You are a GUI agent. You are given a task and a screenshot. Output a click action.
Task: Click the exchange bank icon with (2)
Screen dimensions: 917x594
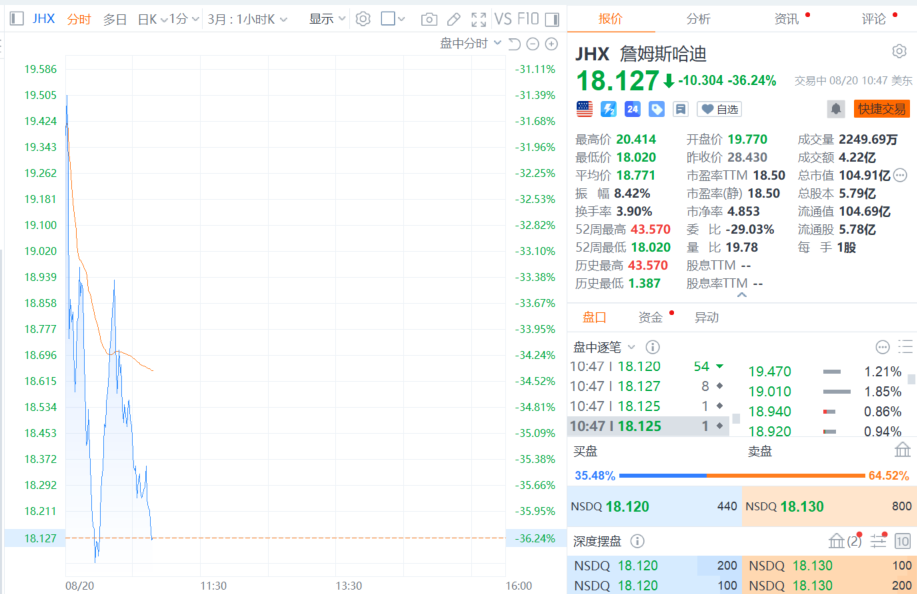pos(845,541)
